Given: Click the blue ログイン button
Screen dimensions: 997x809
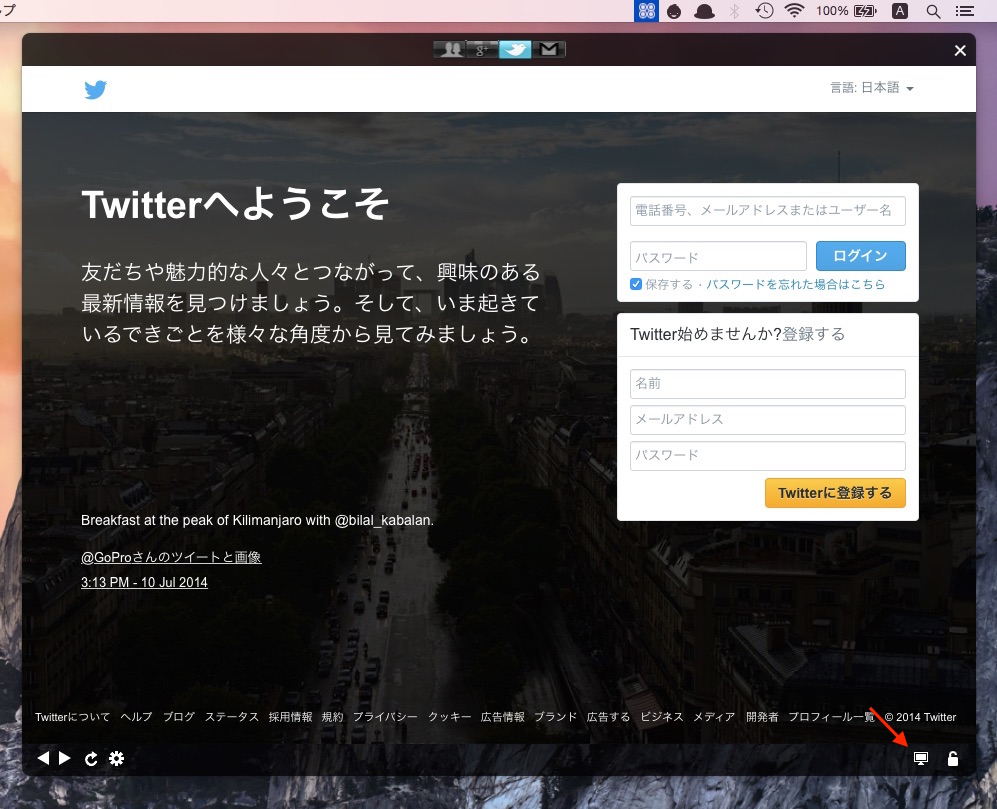Looking at the screenshot, I should [x=860, y=256].
